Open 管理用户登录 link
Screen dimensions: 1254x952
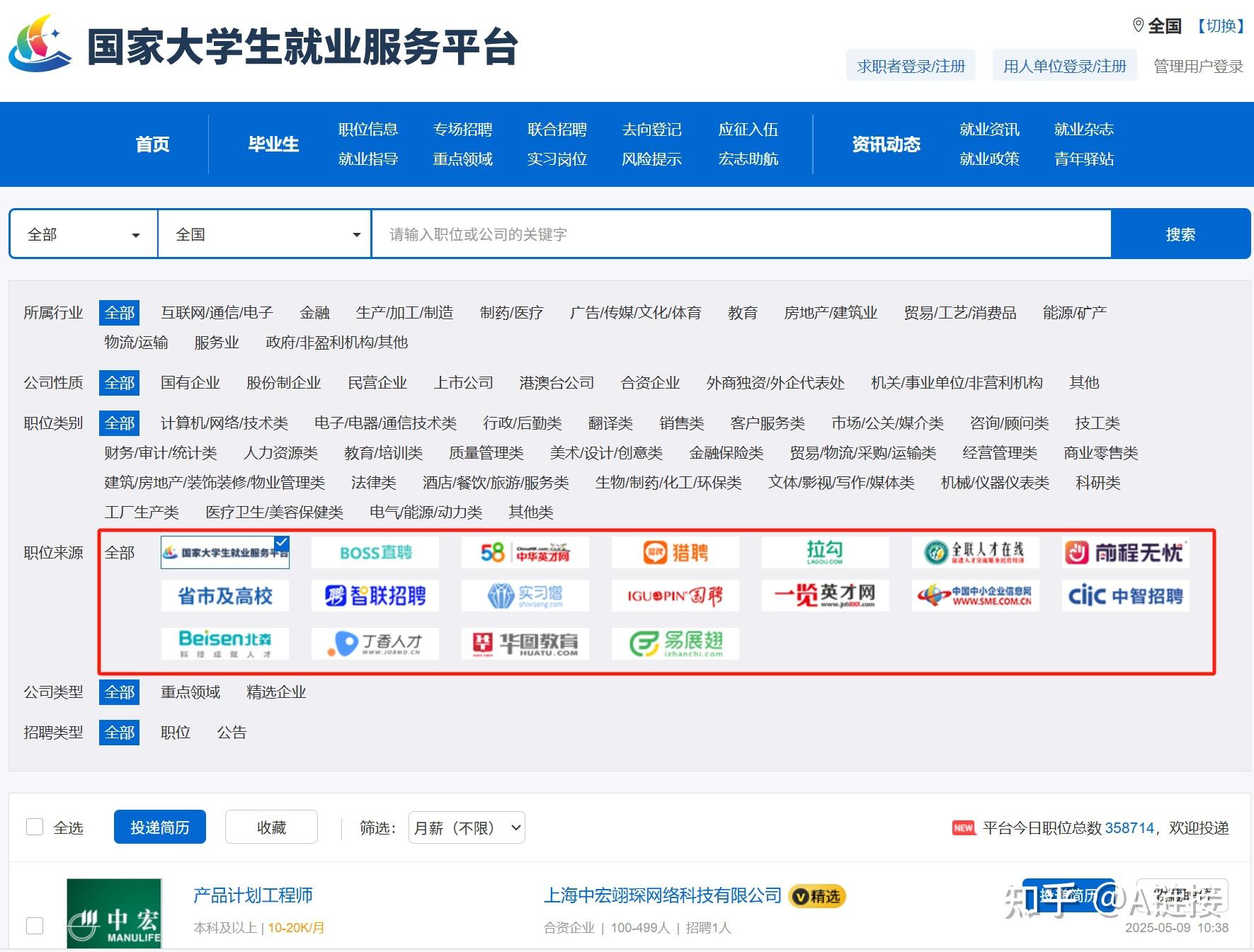click(x=1198, y=67)
